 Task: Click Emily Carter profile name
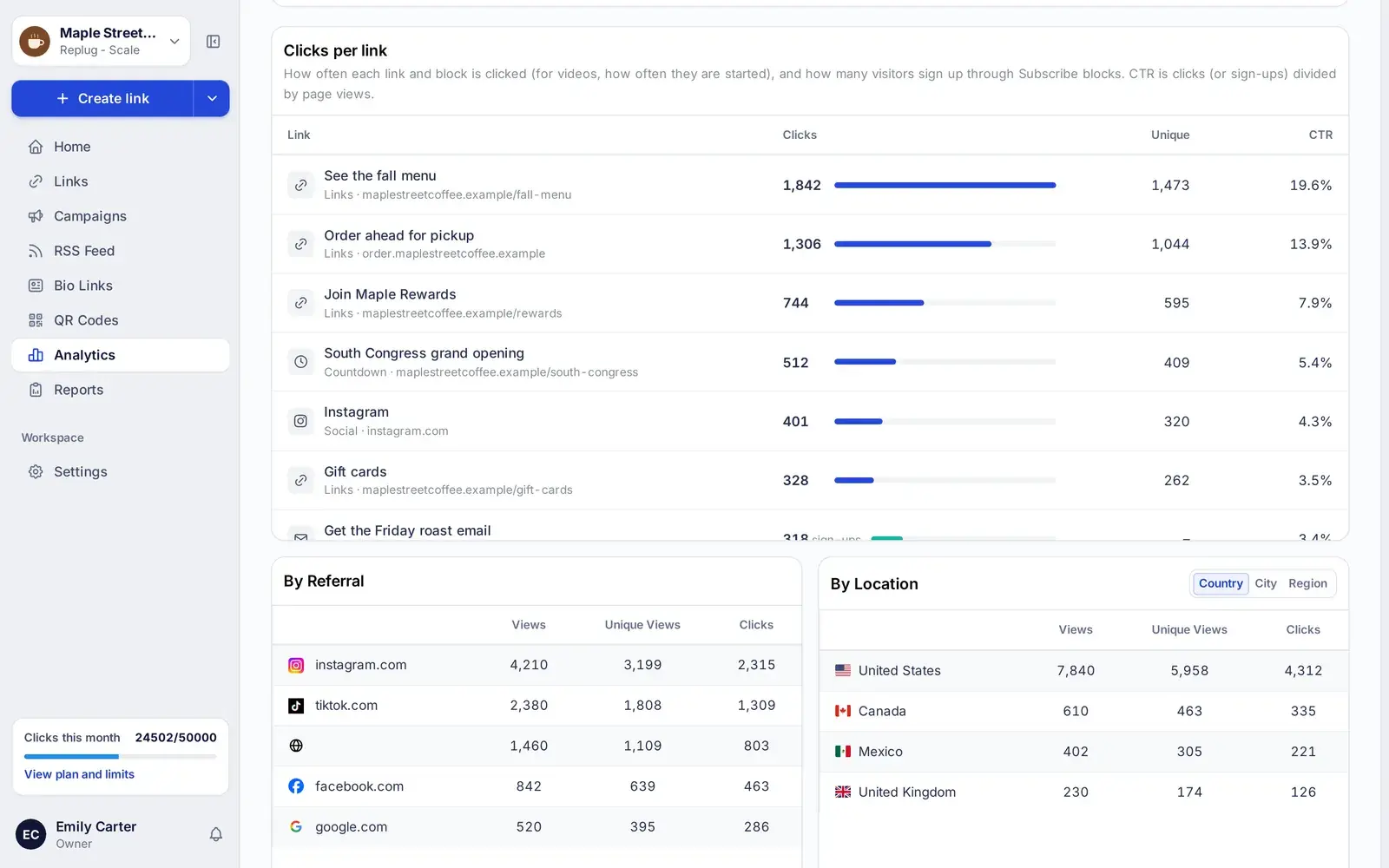pyautogui.click(x=95, y=826)
